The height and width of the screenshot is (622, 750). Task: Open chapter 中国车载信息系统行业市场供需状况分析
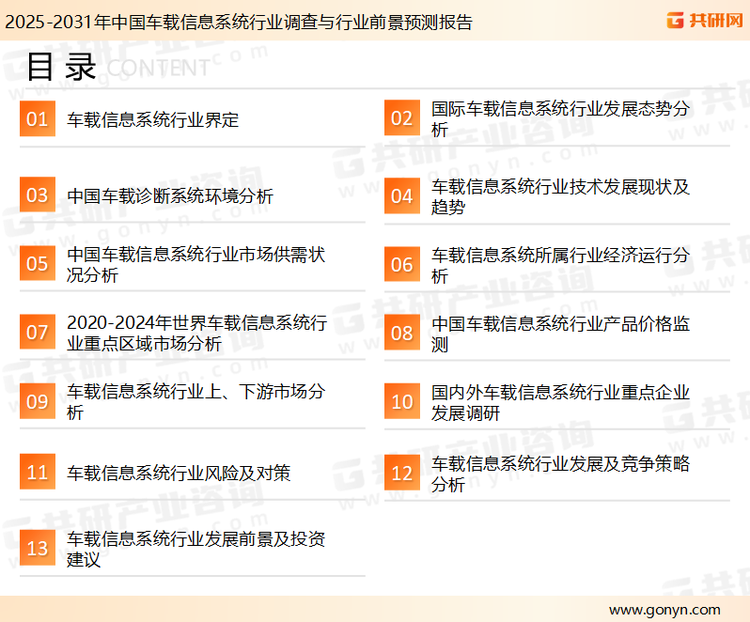196,264
